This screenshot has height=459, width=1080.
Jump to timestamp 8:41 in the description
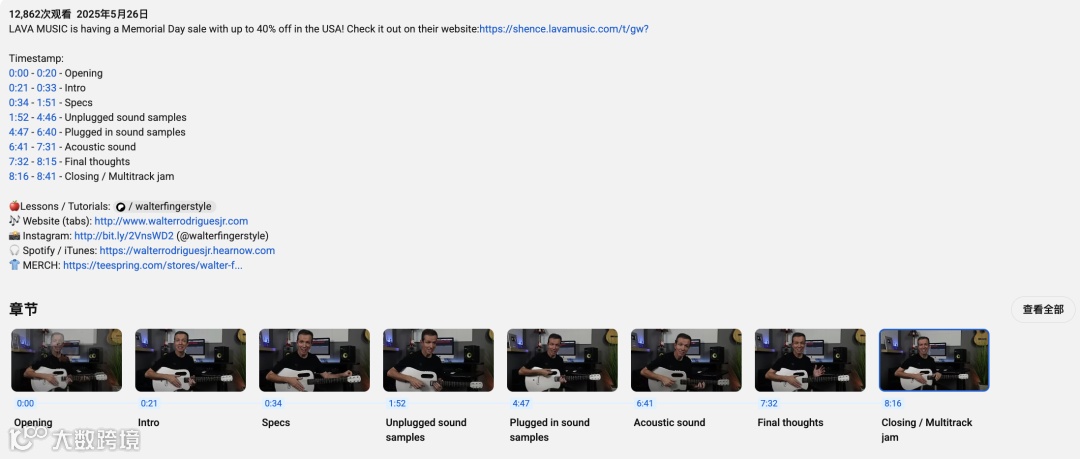pyautogui.click(x=47, y=176)
